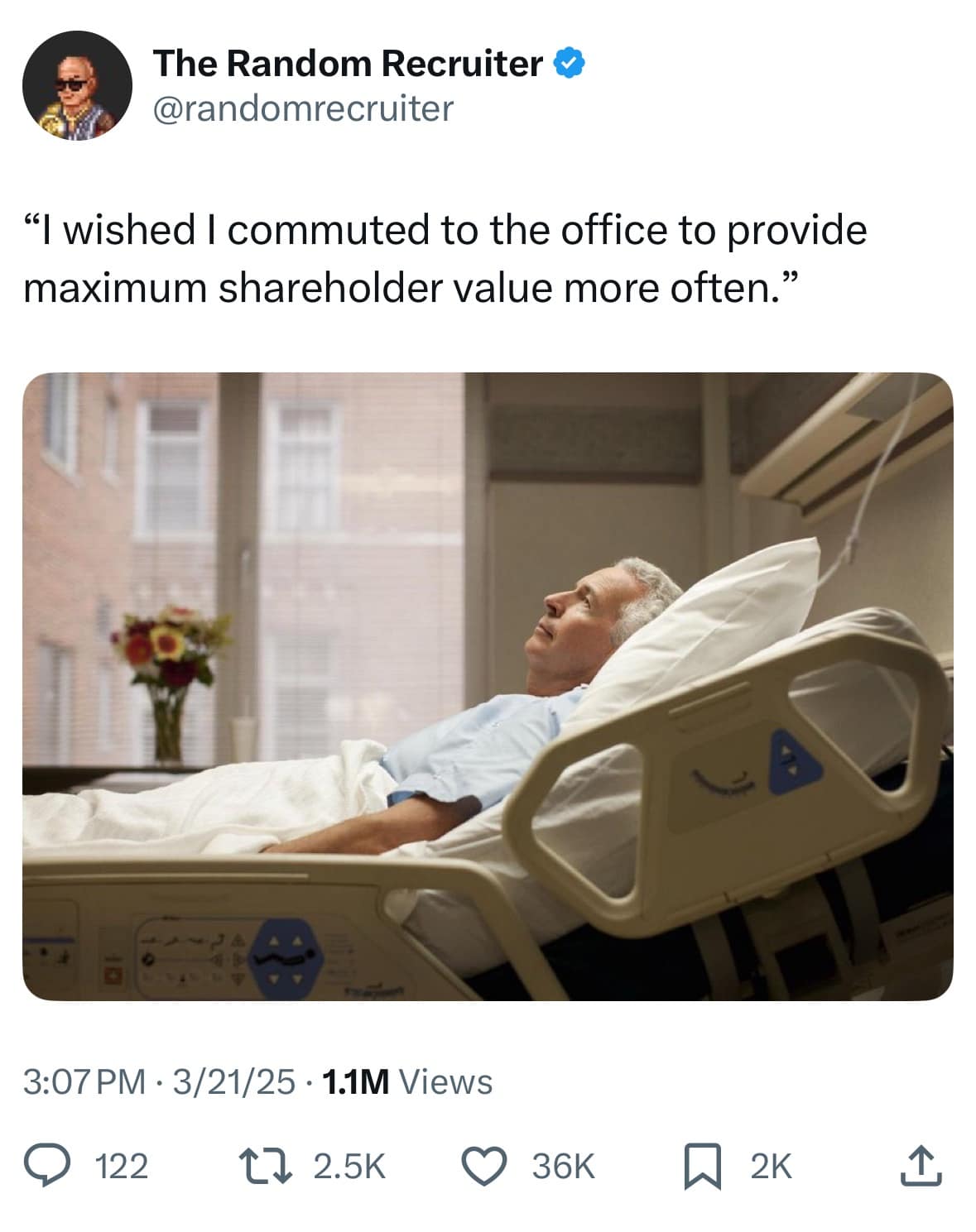View the 1.1M Views analytics
Viewport: 976px width, 1232px height.
[406, 1081]
